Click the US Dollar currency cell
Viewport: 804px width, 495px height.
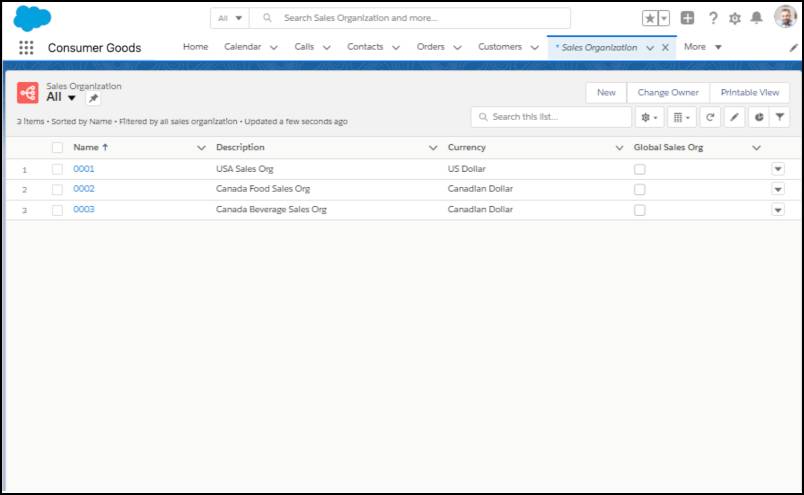(466, 169)
